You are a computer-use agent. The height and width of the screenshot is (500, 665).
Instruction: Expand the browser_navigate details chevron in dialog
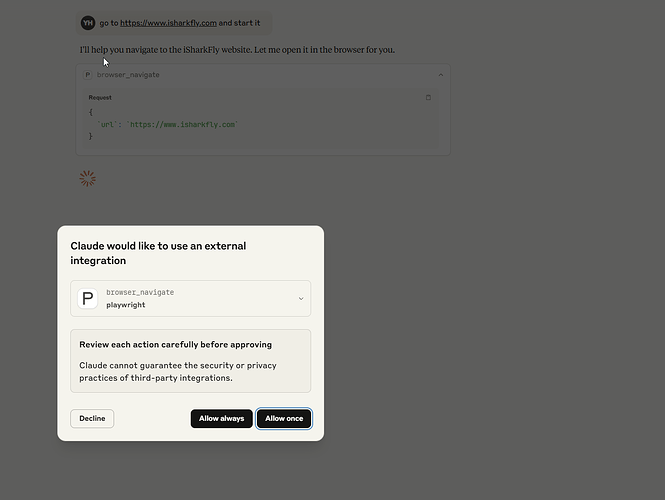[x=301, y=299]
